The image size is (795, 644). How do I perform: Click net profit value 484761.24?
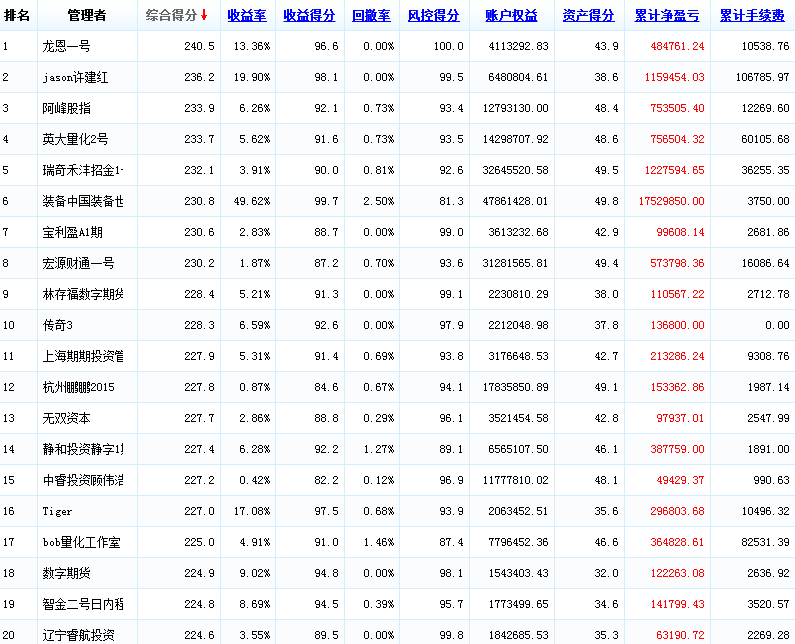tap(677, 46)
